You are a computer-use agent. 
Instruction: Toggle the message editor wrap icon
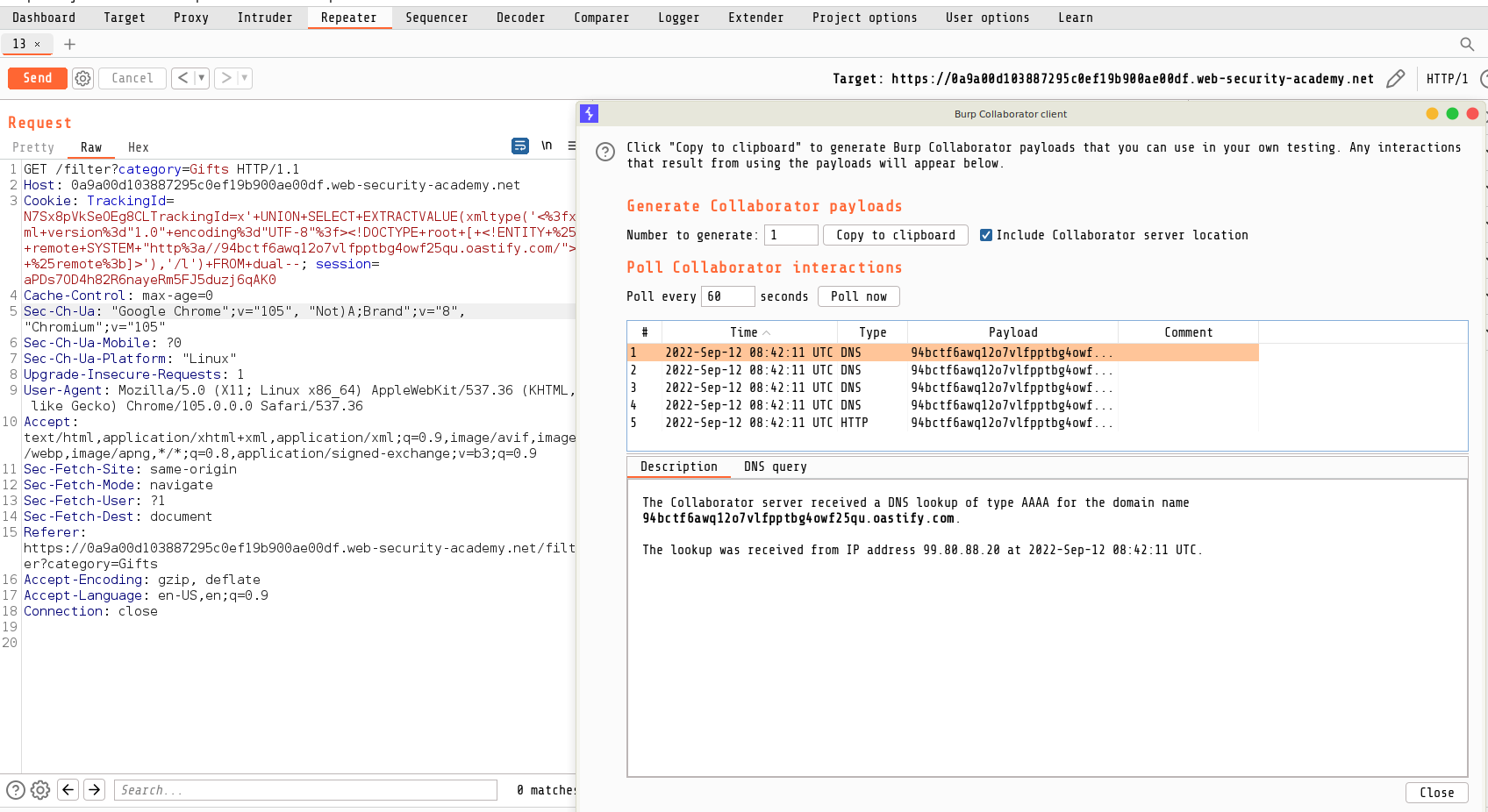[520, 146]
